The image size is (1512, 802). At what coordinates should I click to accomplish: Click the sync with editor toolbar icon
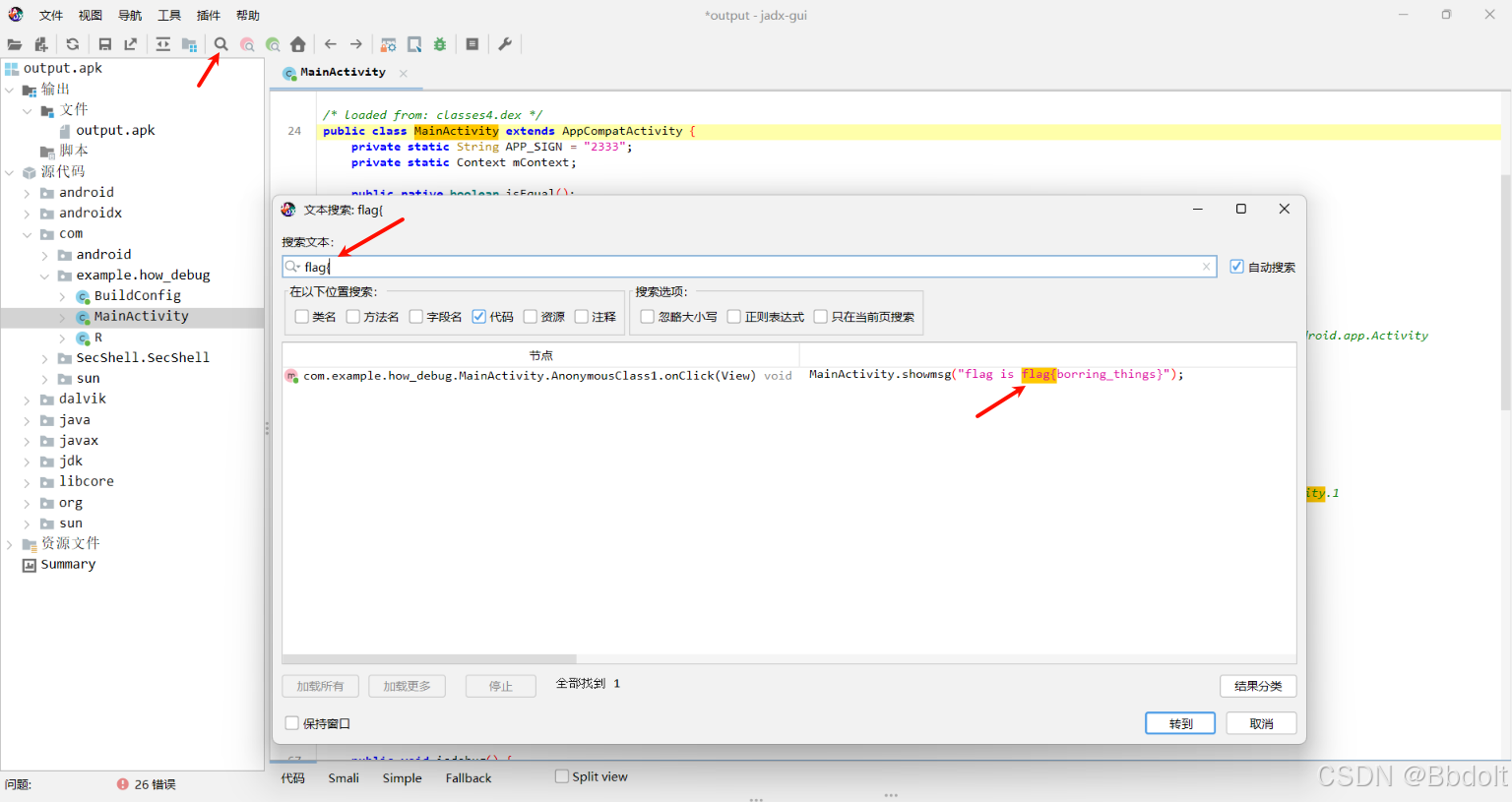(x=163, y=44)
